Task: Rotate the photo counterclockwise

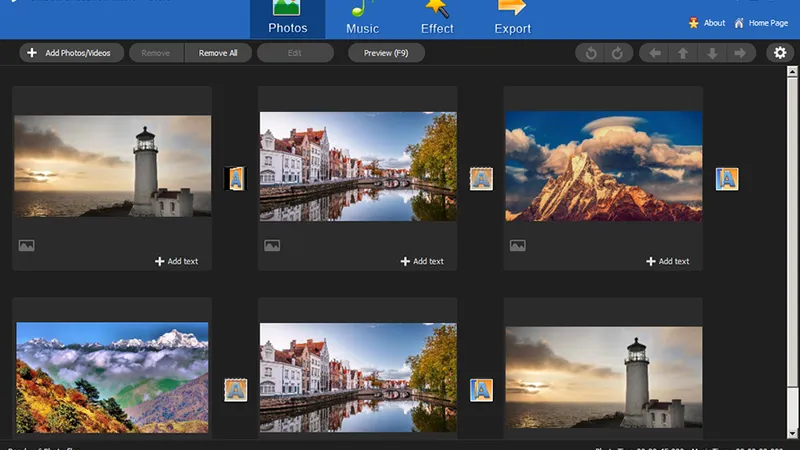Action: 591,53
